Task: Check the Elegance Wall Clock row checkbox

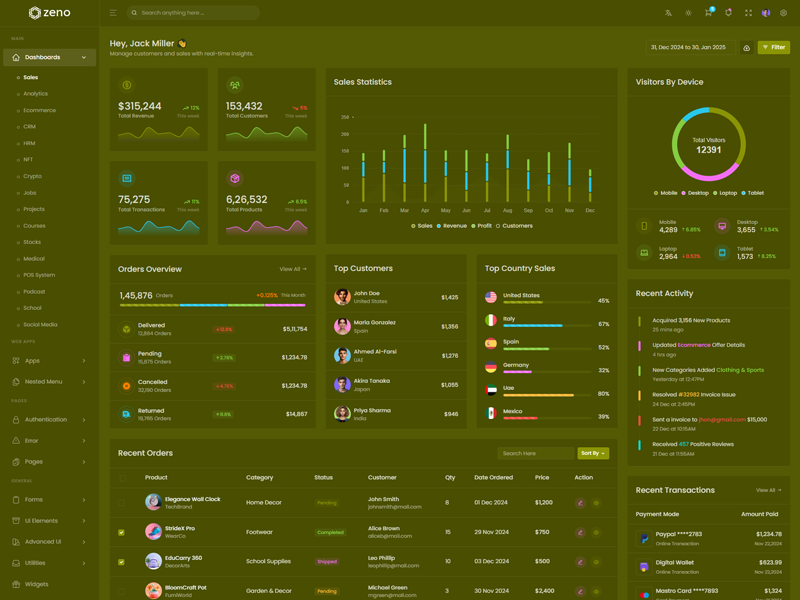Action: (122, 503)
